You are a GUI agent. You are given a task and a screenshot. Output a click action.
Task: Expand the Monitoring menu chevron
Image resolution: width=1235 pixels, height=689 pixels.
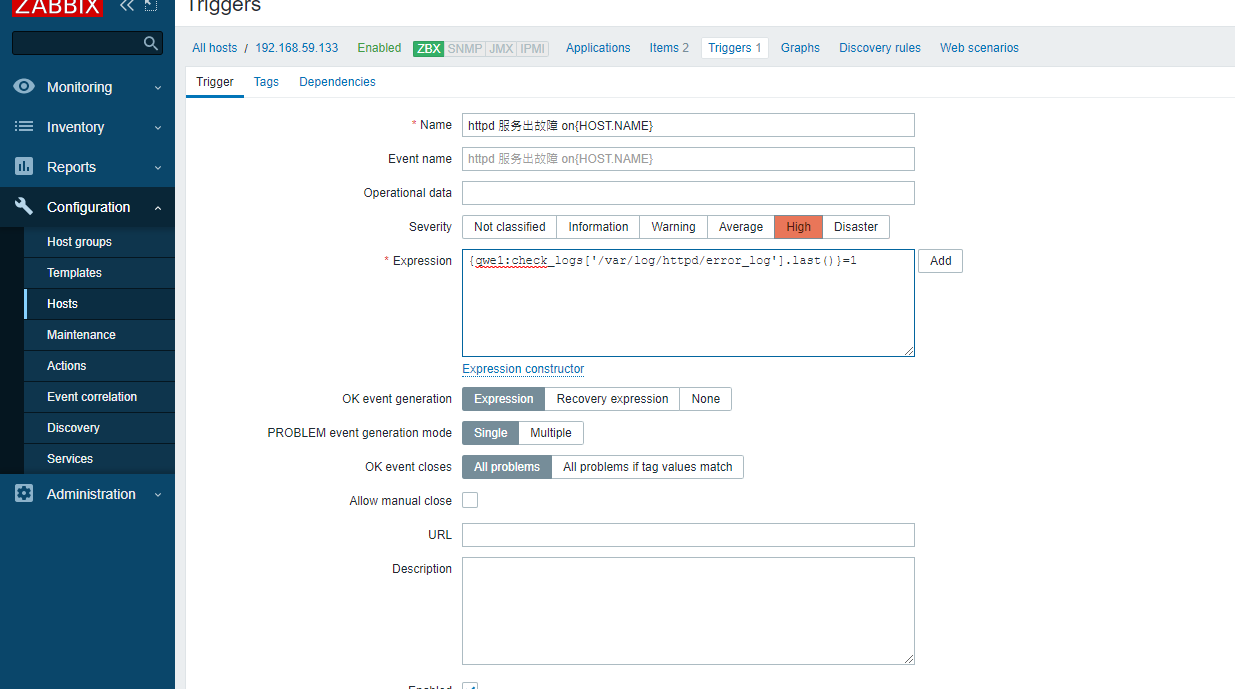158,88
